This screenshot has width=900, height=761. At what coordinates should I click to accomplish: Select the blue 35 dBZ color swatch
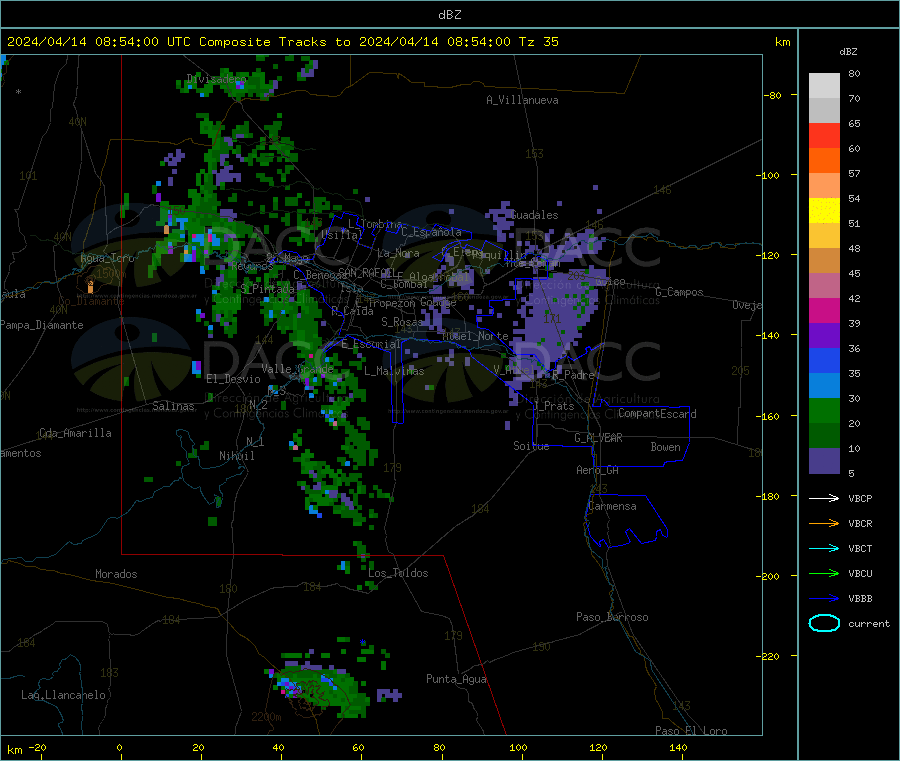(824, 360)
